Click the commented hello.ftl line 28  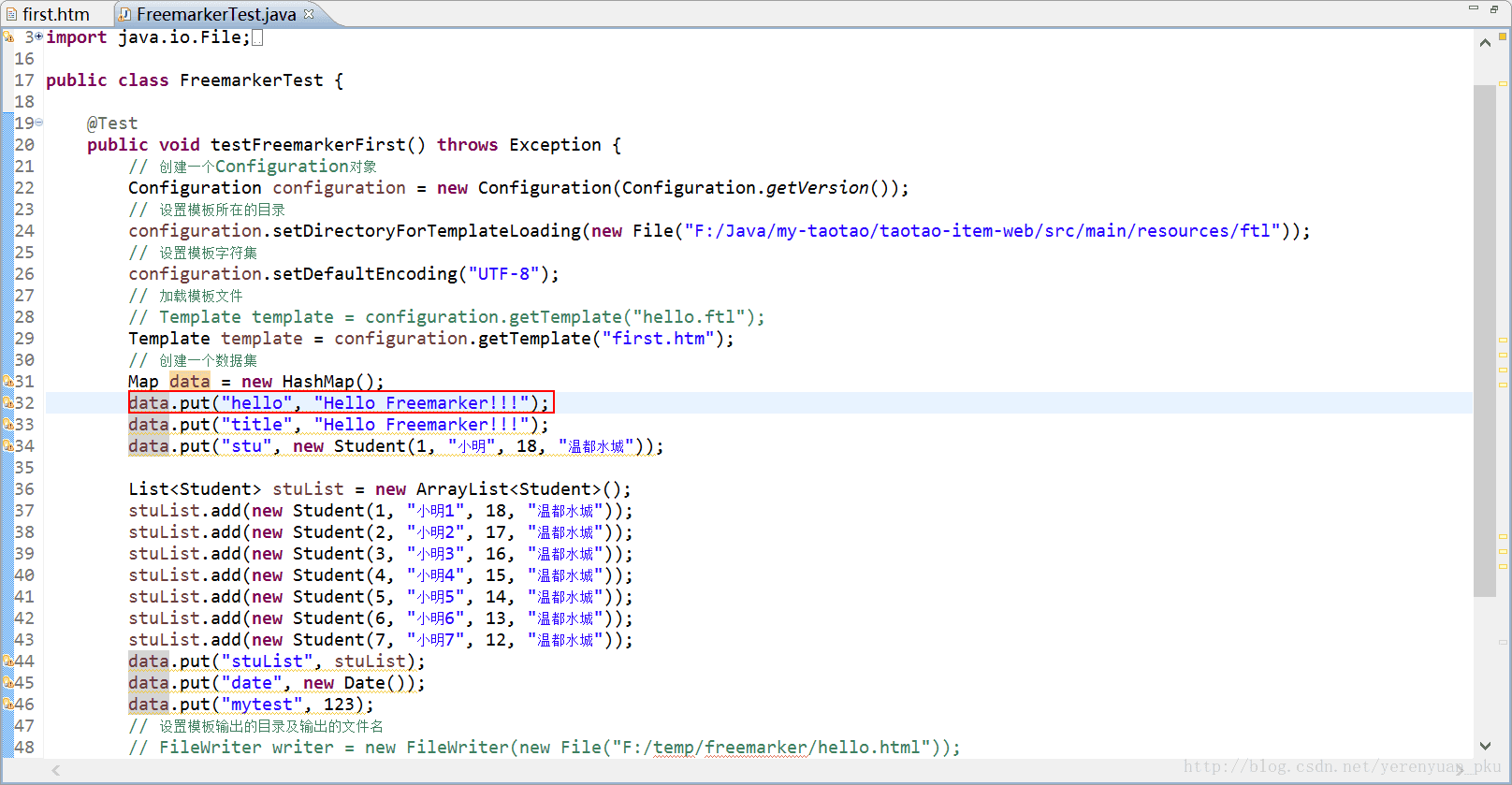(446, 317)
